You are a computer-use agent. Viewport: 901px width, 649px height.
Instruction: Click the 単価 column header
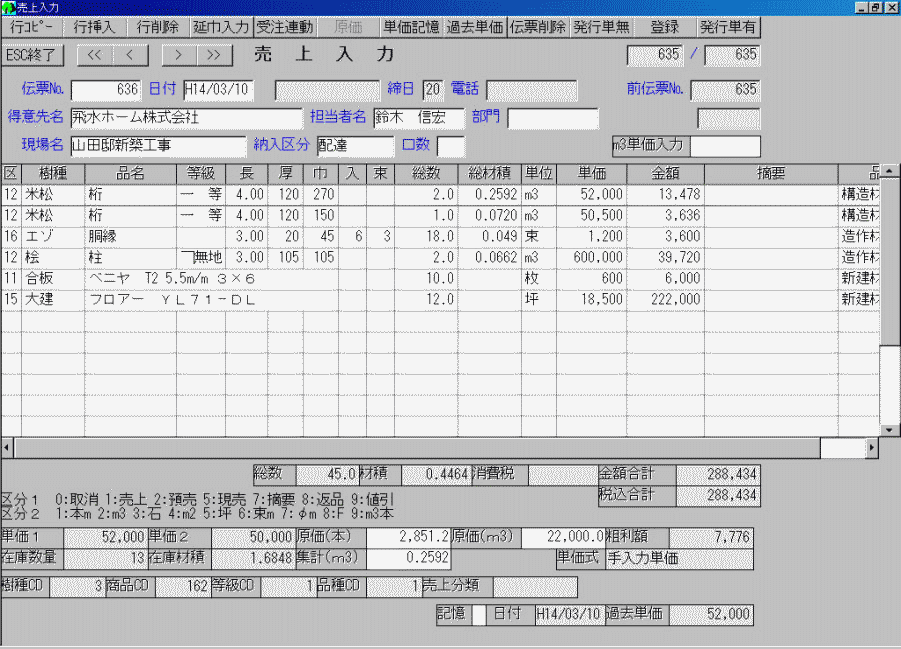591,174
